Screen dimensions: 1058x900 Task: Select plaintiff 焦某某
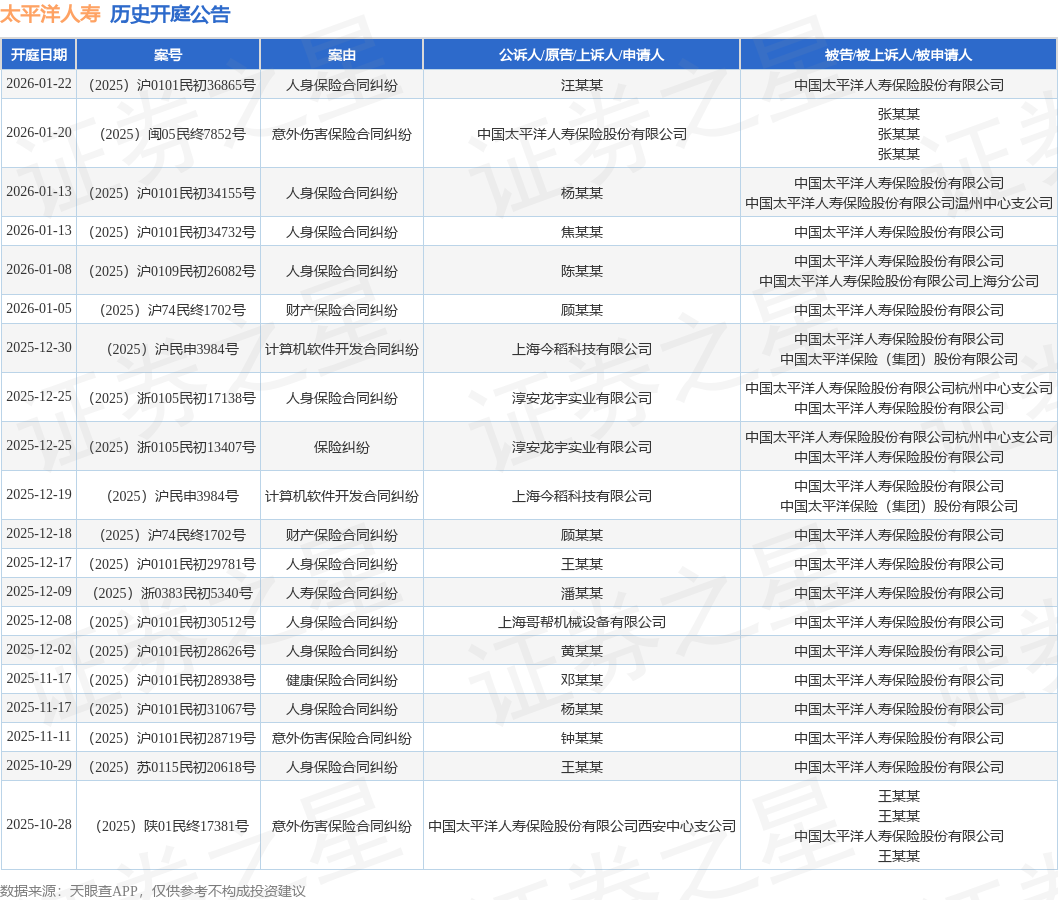point(582,233)
